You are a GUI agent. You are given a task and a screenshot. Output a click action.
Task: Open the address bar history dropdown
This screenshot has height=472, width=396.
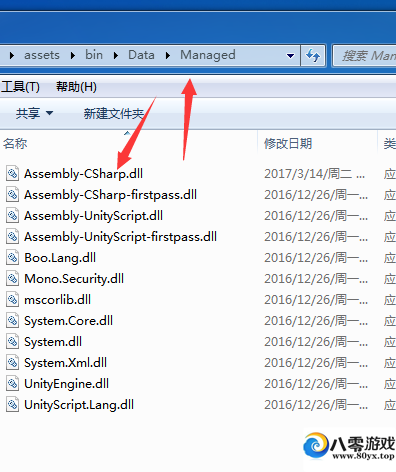point(290,56)
